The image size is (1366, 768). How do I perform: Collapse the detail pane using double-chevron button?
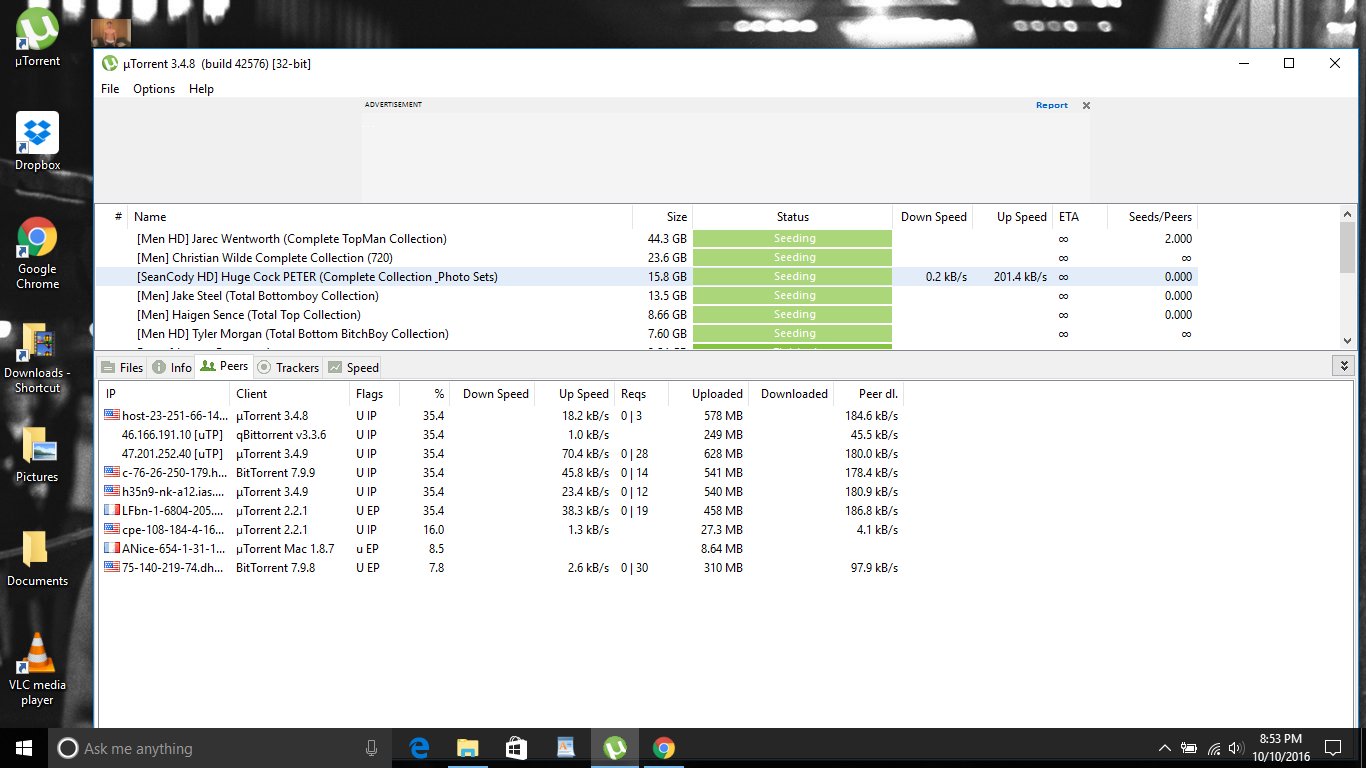tap(1344, 366)
